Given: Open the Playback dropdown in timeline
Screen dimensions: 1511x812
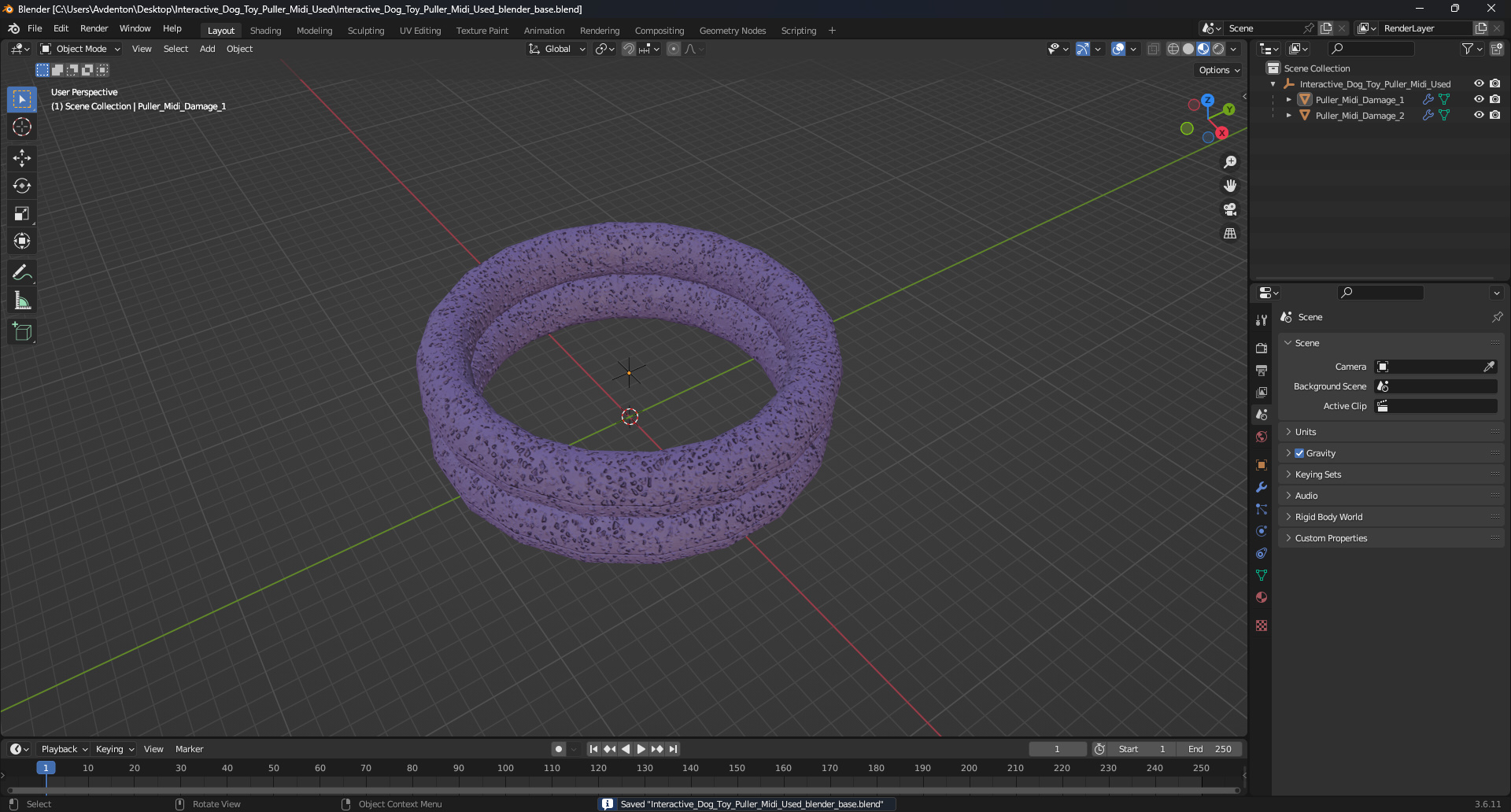Looking at the screenshot, I should pos(65,749).
